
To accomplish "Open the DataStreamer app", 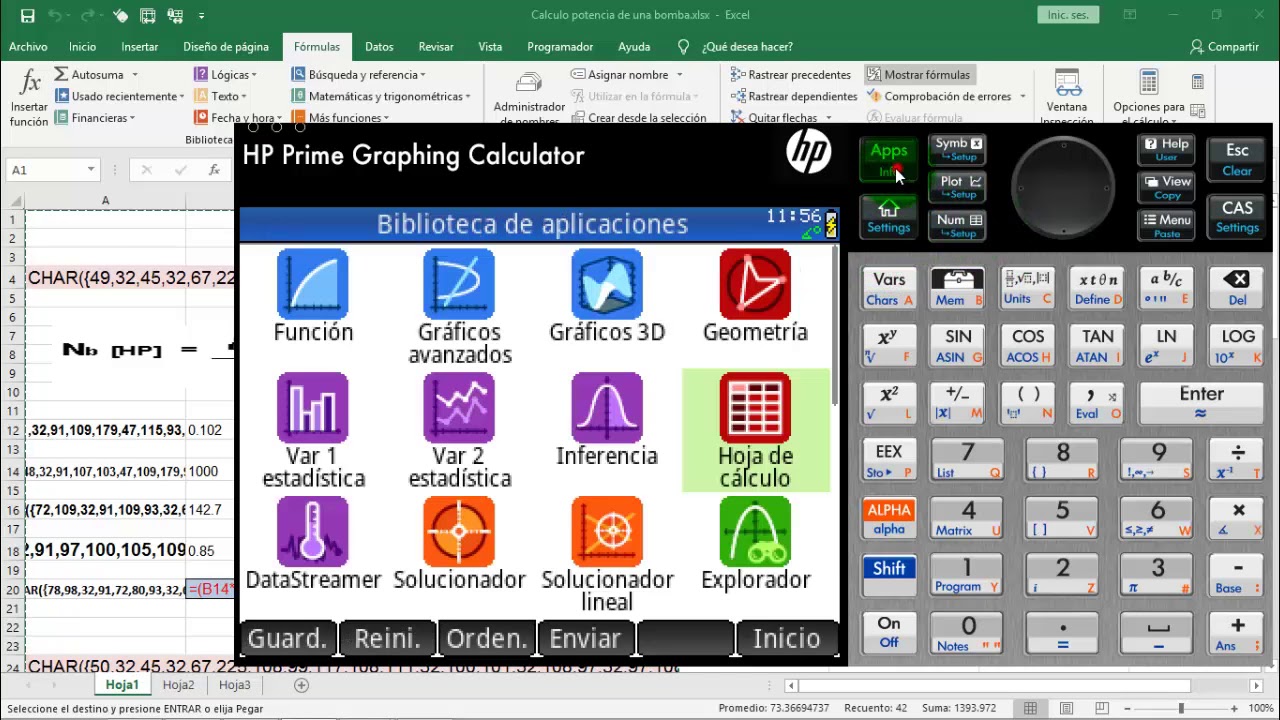I will point(313,544).
